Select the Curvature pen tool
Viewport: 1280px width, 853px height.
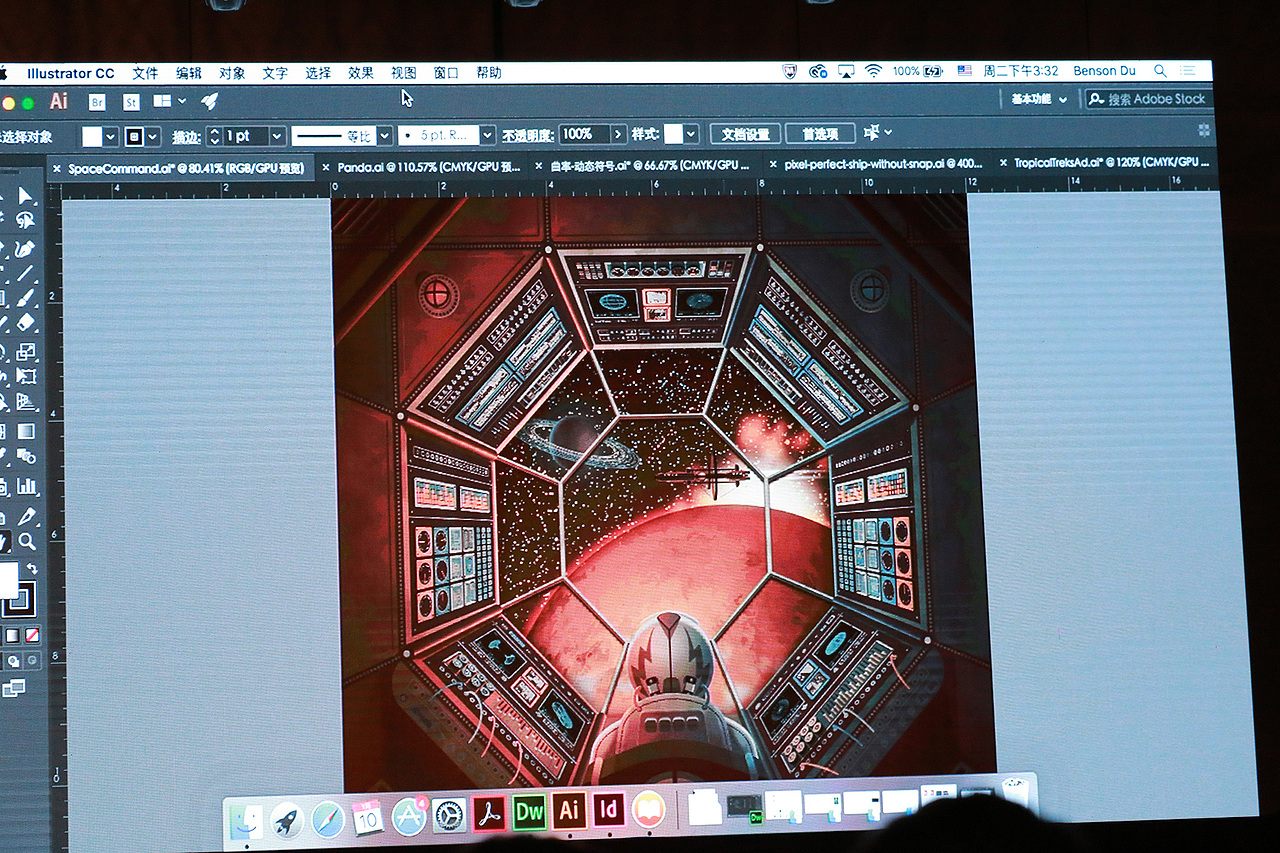point(26,247)
